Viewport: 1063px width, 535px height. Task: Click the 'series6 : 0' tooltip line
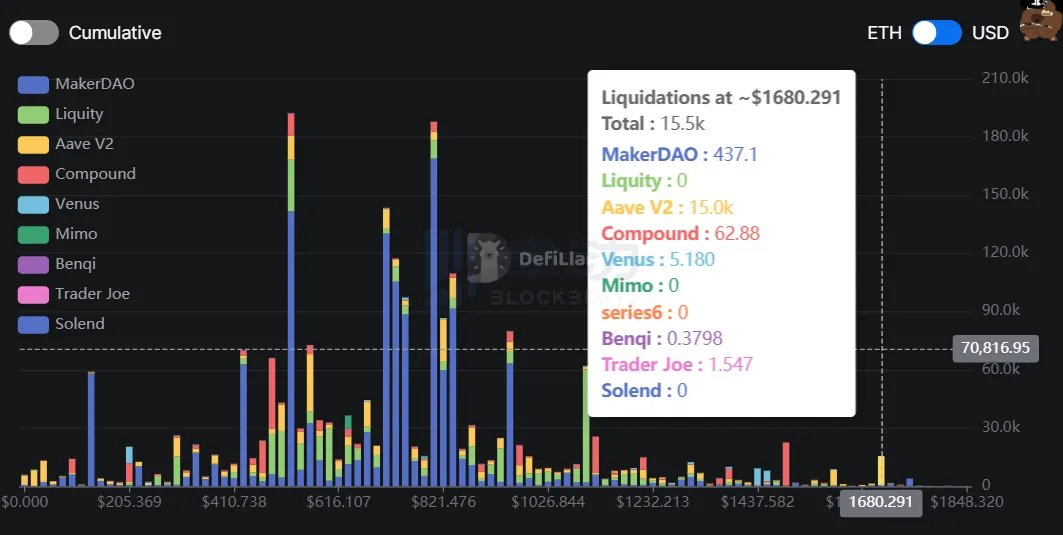pos(645,312)
